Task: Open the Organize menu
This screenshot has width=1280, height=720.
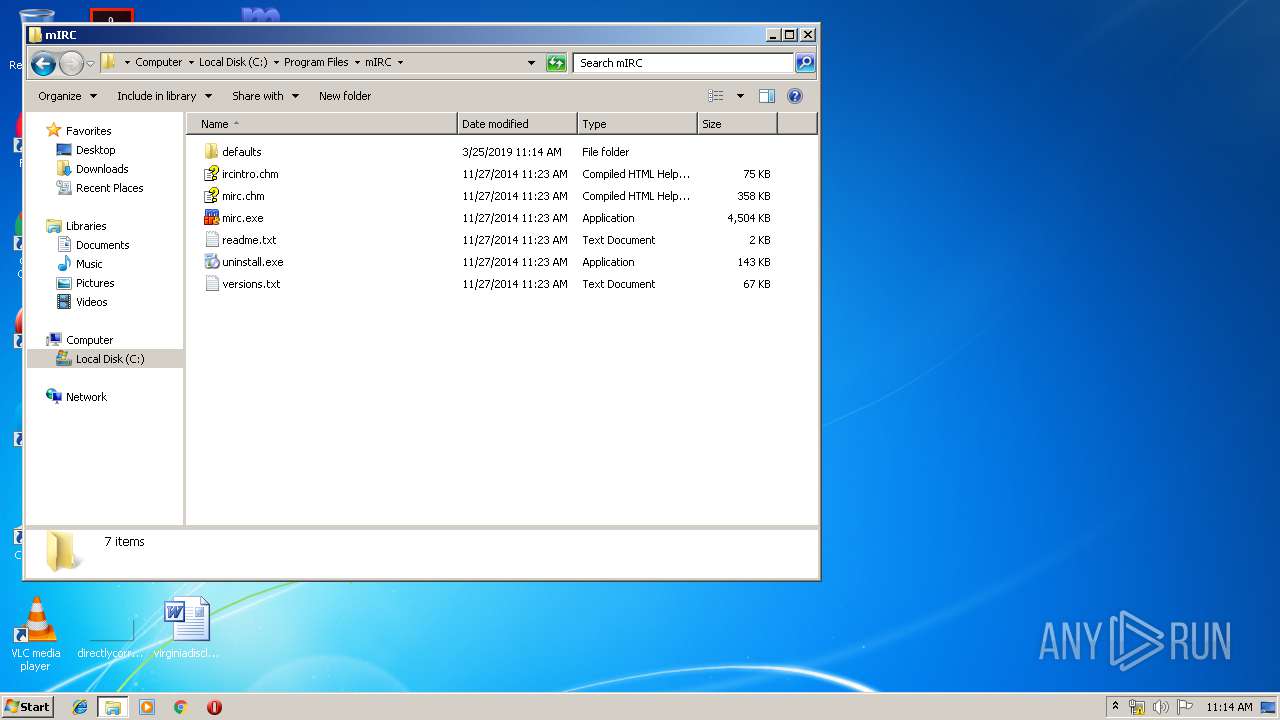Action: 67,96
